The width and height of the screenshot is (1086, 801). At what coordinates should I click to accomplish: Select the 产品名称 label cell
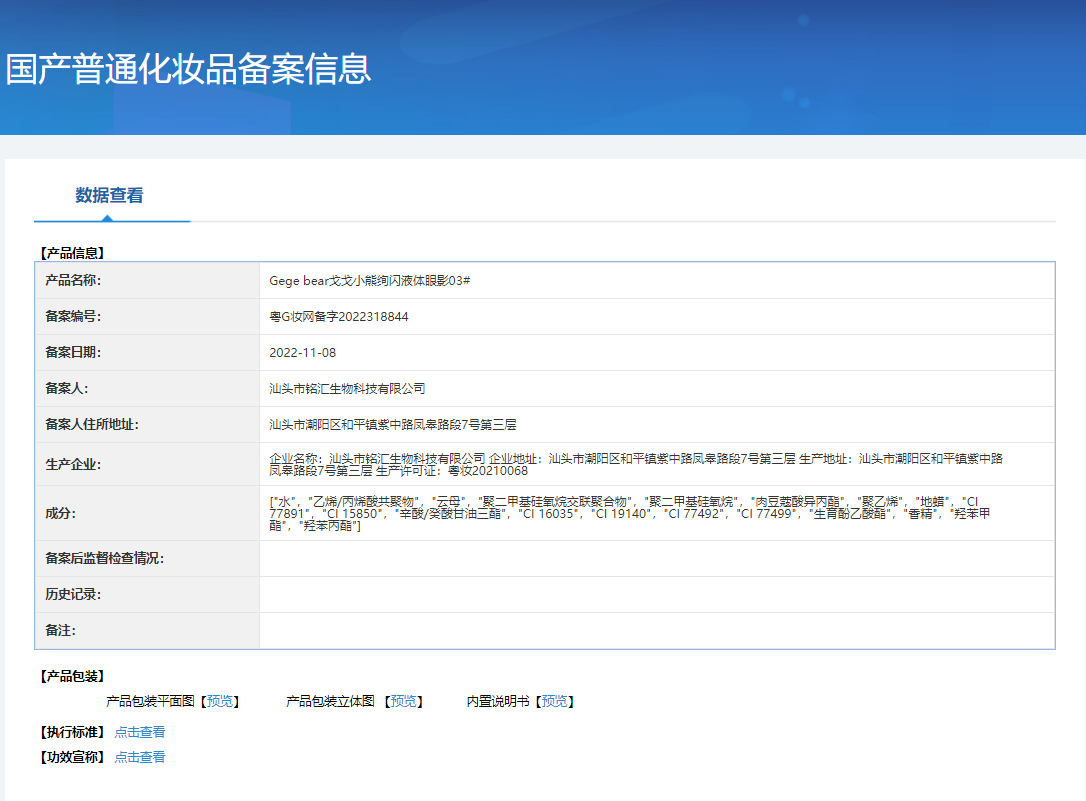click(x=148, y=280)
